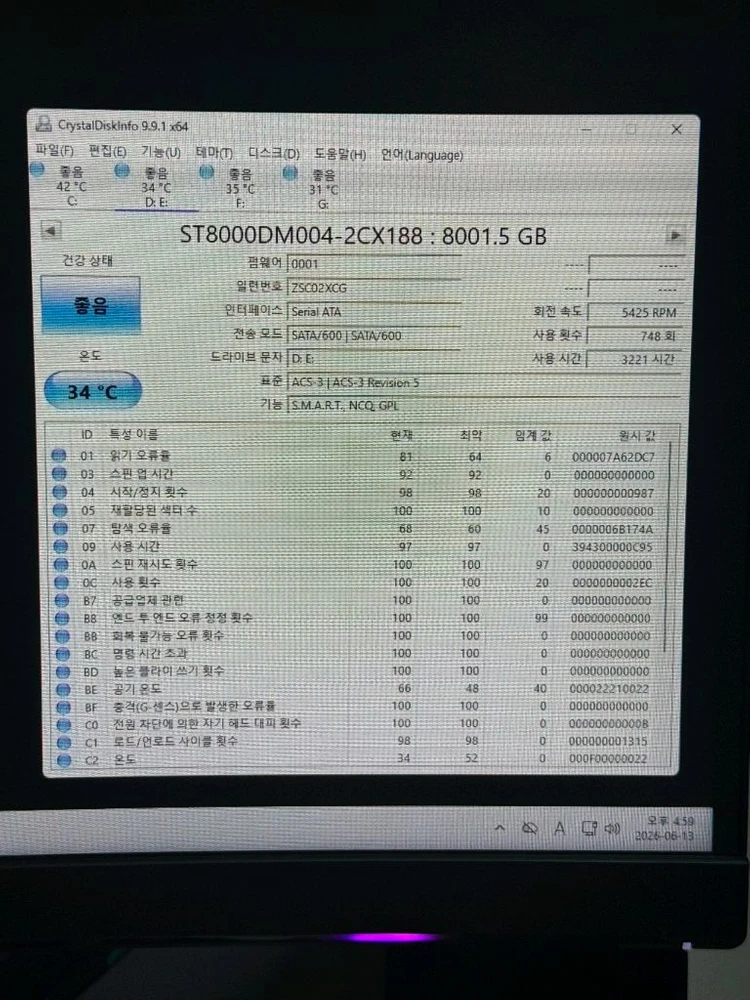Image resolution: width=750 pixels, height=1000 pixels.
Task: Click raw value 000F00000022
Action: pyautogui.click(x=608, y=758)
